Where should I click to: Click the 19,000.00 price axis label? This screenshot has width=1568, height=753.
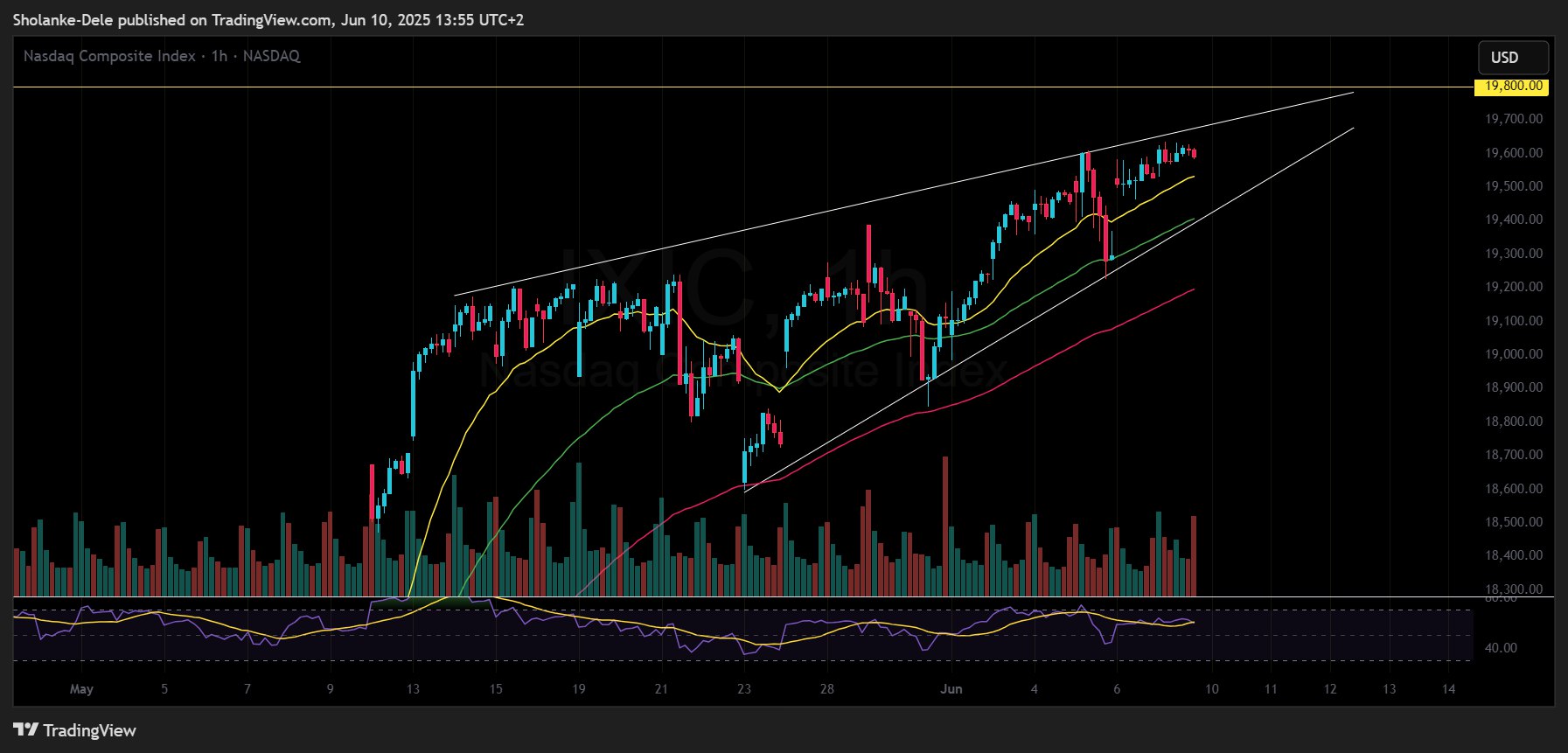(x=1514, y=354)
